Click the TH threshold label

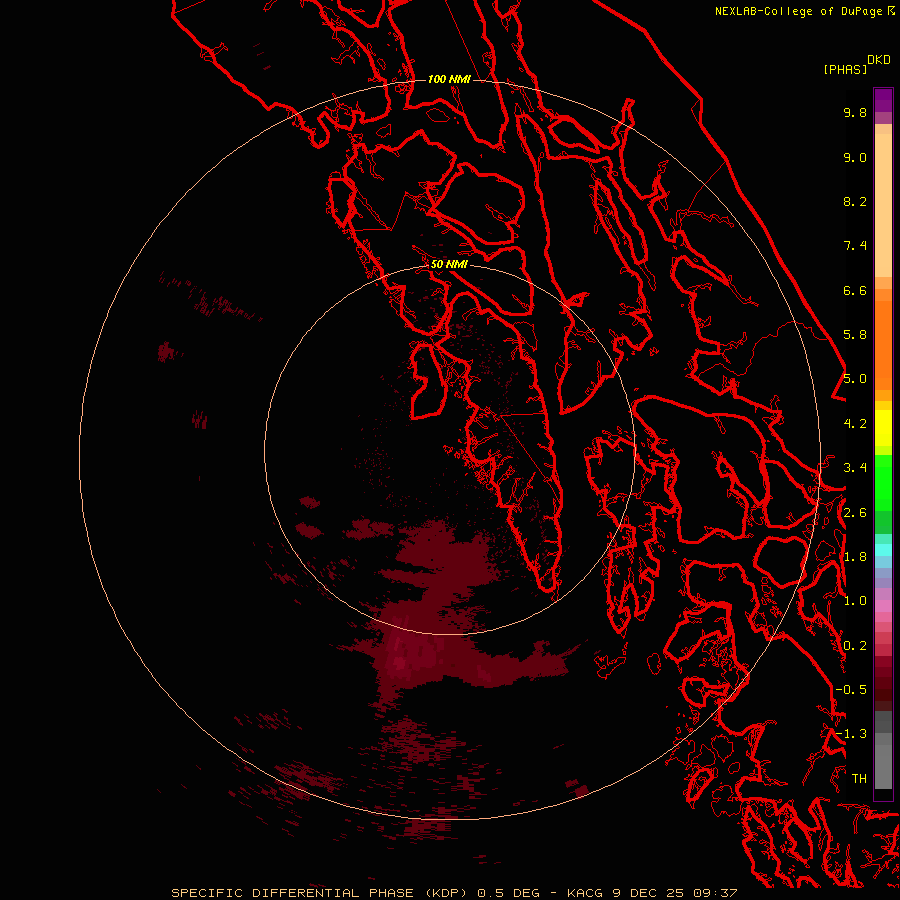pos(859,779)
